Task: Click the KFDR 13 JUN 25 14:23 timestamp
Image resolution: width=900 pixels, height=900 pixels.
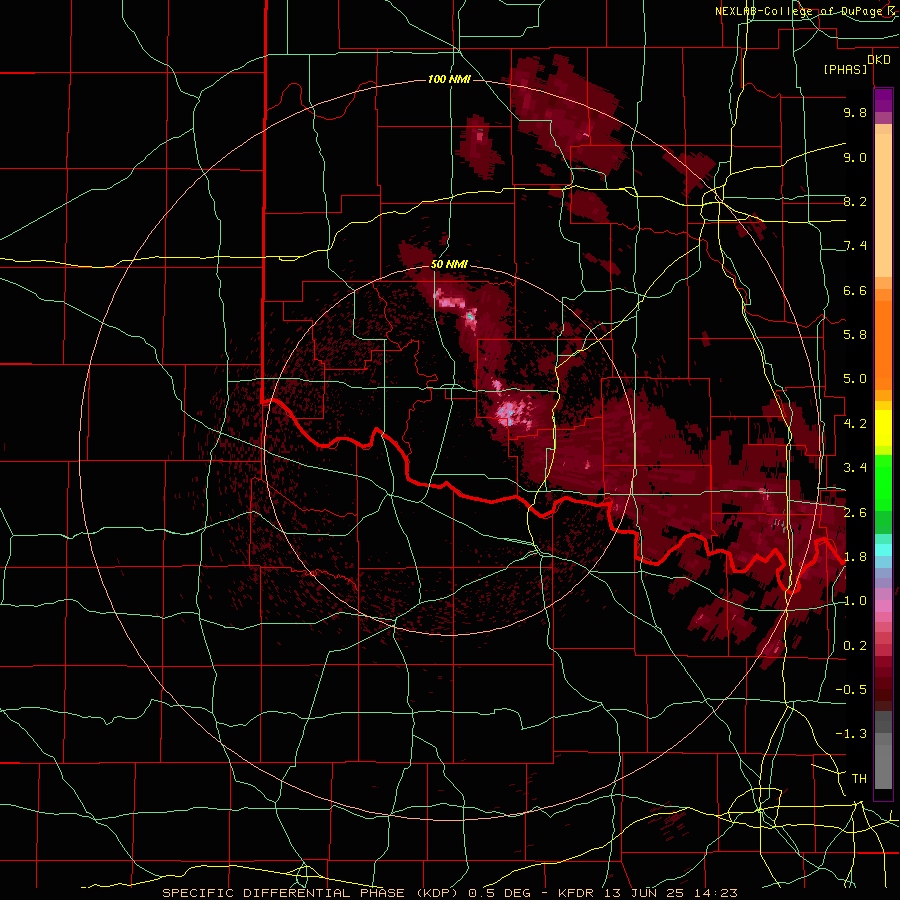Action: tap(648, 893)
